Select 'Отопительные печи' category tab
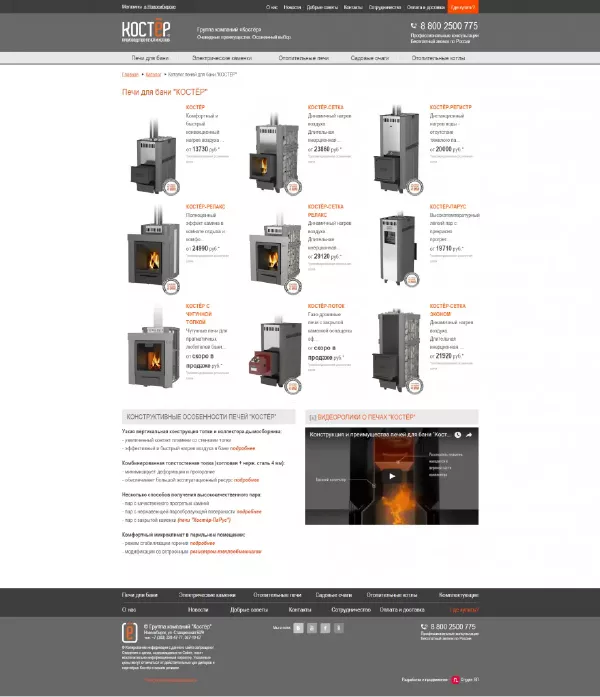The height and width of the screenshot is (697, 600). tap(304, 58)
